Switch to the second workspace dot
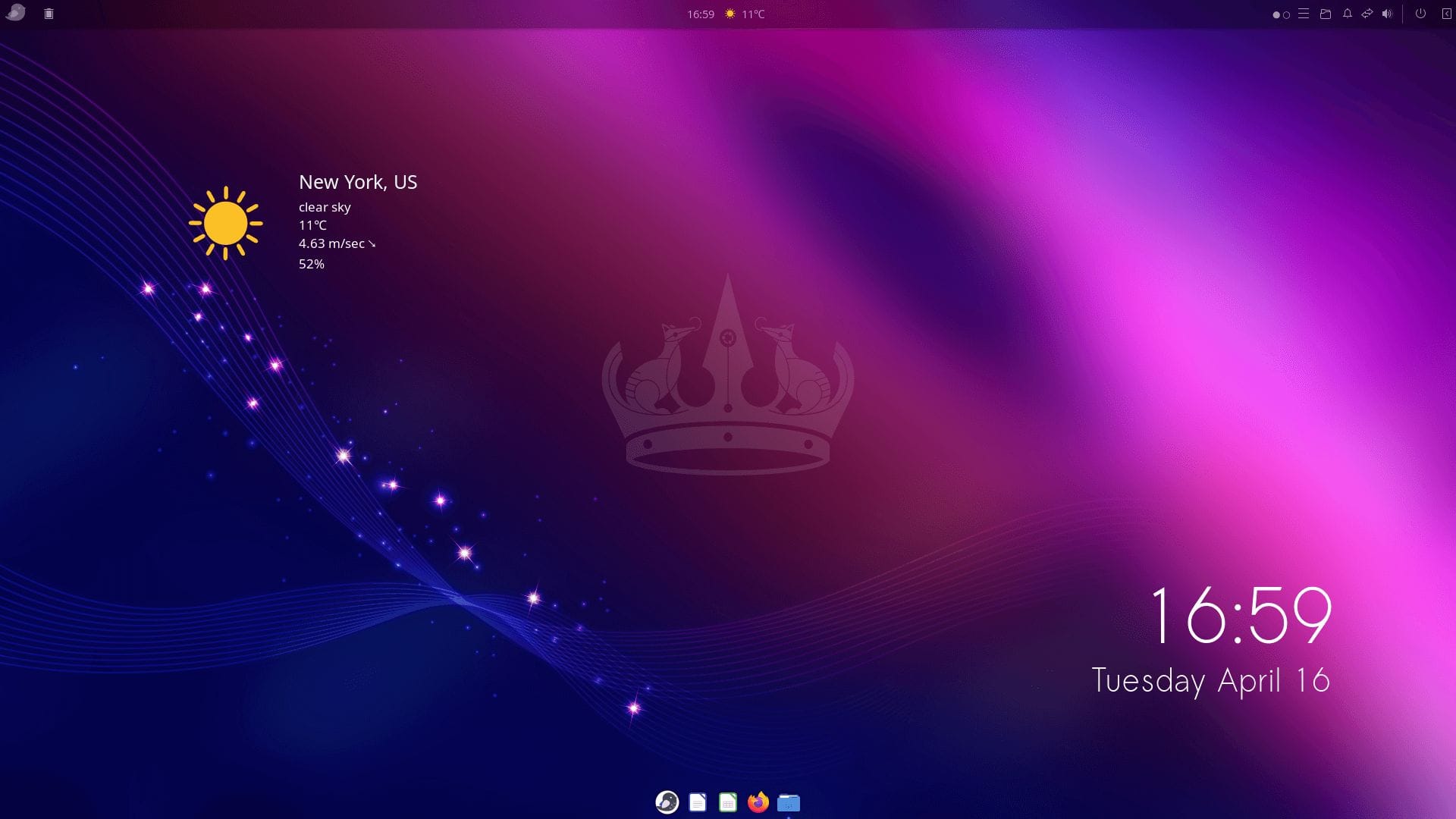Image resolution: width=1456 pixels, height=819 pixels. pyautogui.click(x=1286, y=14)
